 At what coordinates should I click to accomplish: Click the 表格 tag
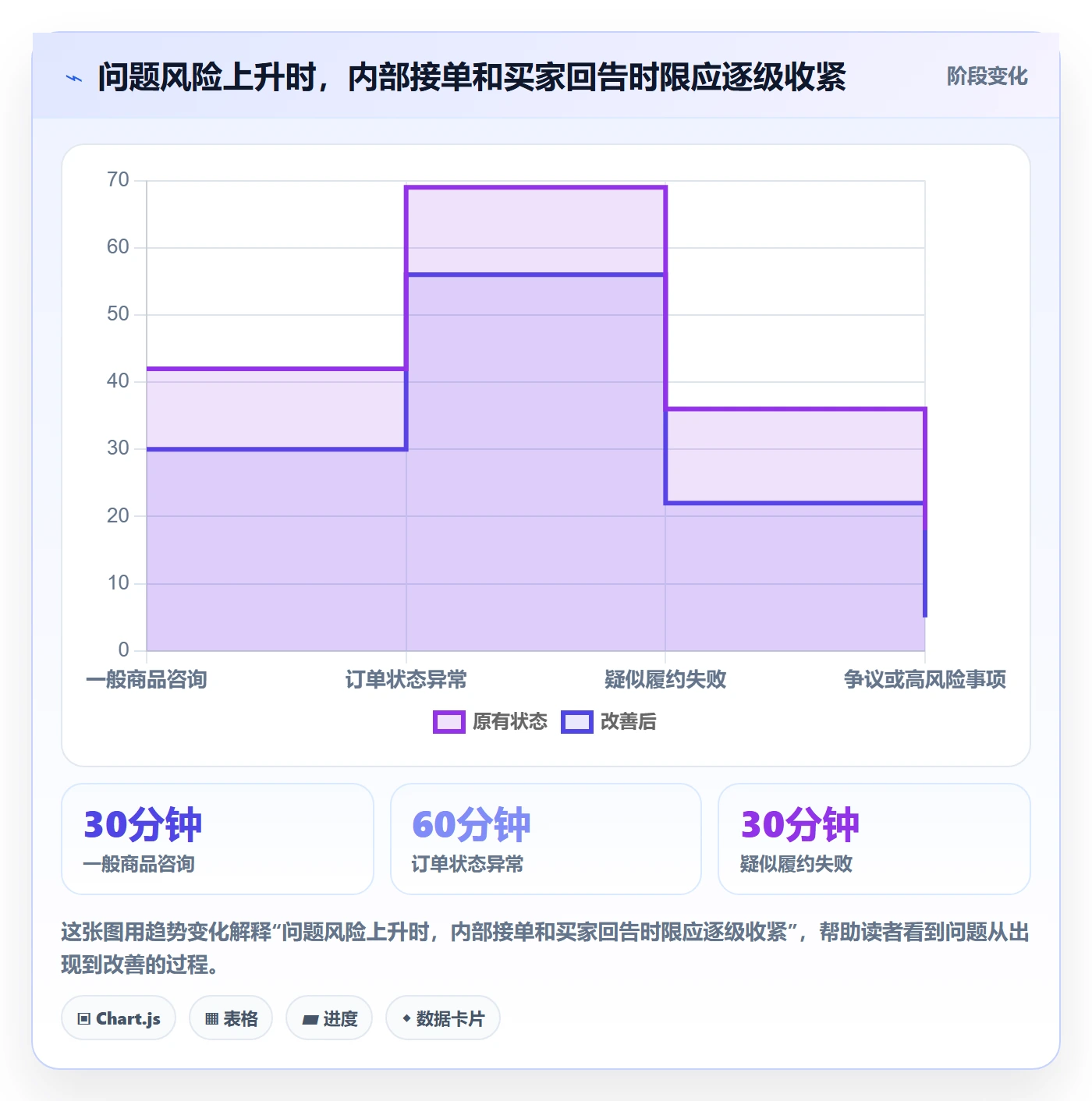click(x=231, y=1018)
